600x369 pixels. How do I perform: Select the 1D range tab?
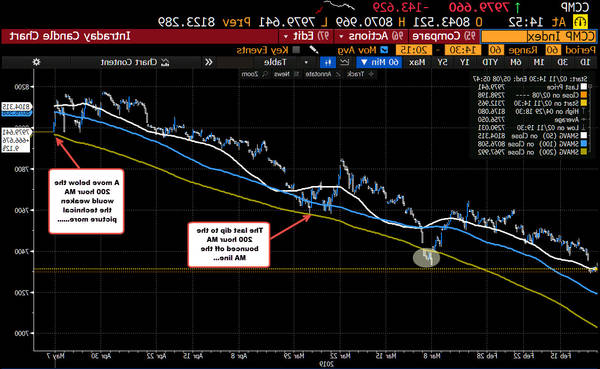pyautogui.click(x=585, y=62)
